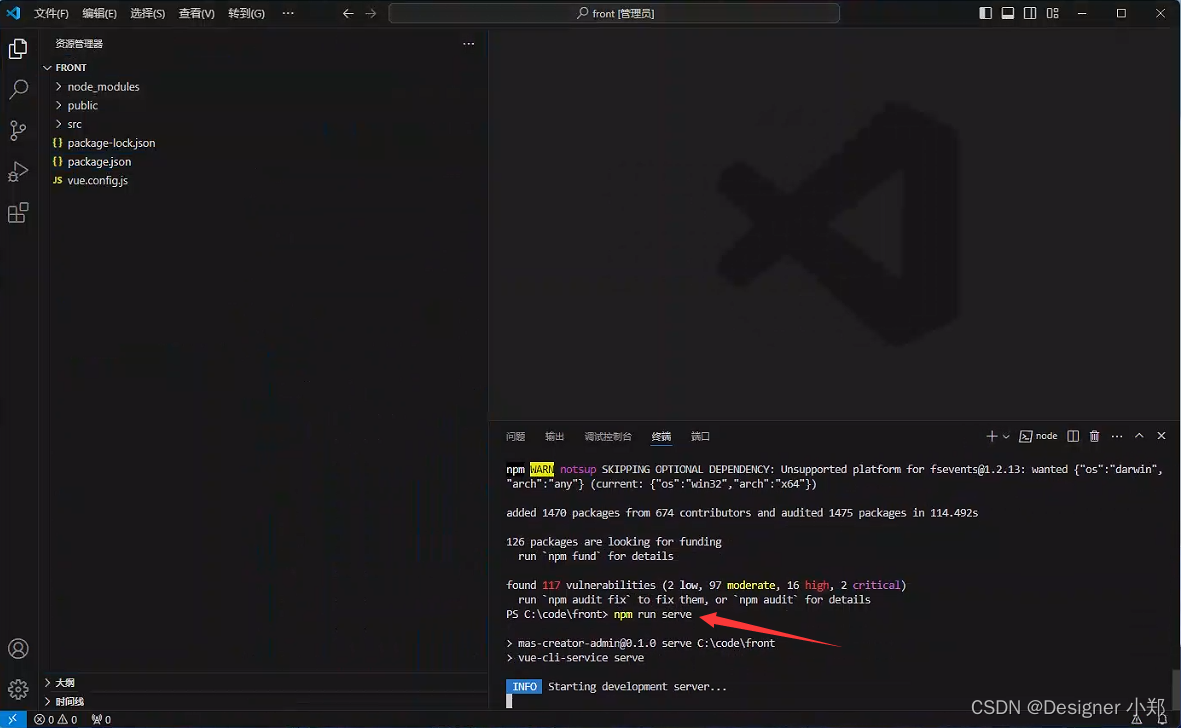The width and height of the screenshot is (1181, 728).
Task: Expand the public folder
Action: pos(264,105)
